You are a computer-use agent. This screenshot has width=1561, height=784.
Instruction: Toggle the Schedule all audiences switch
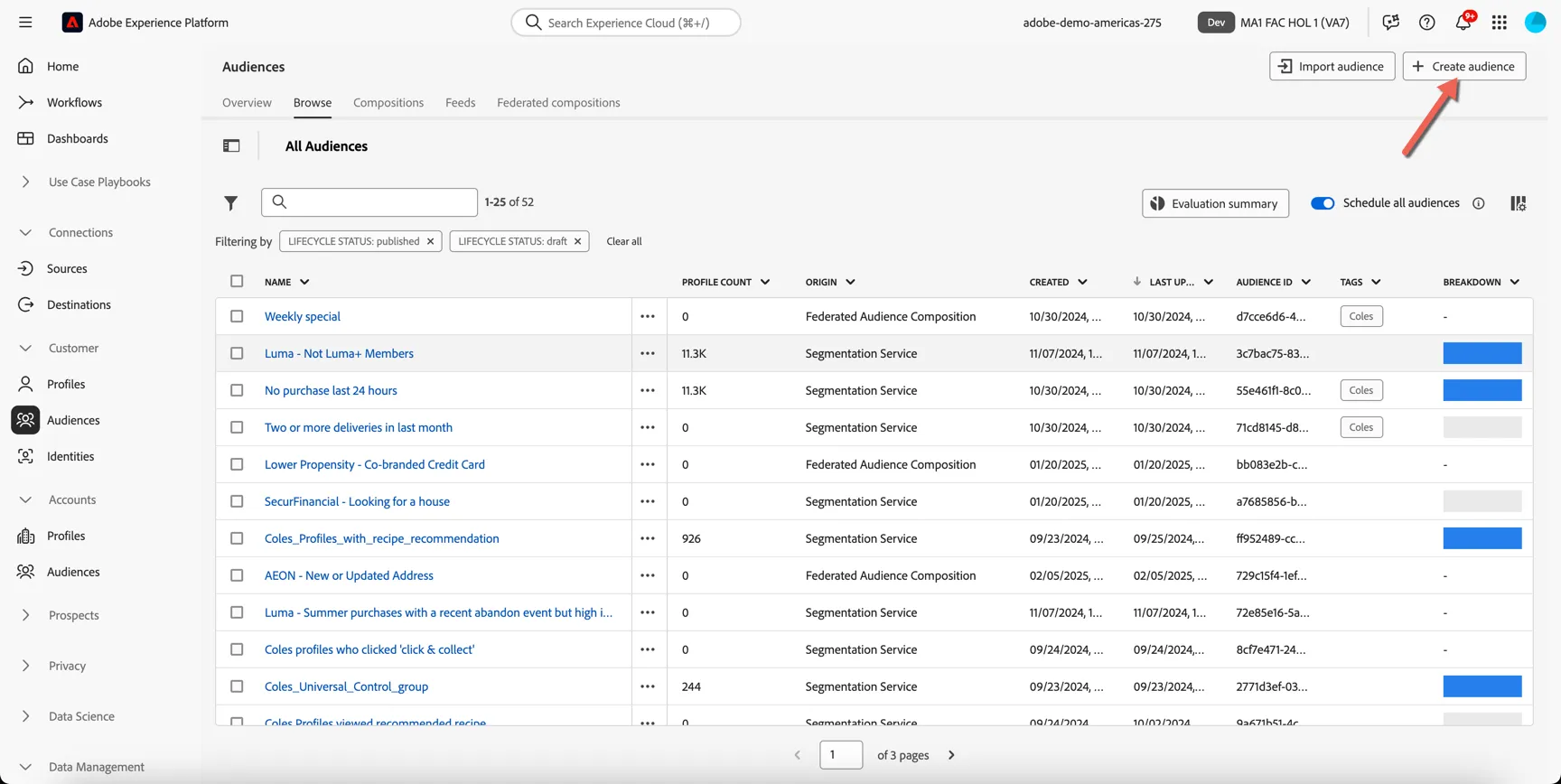click(1323, 203)
